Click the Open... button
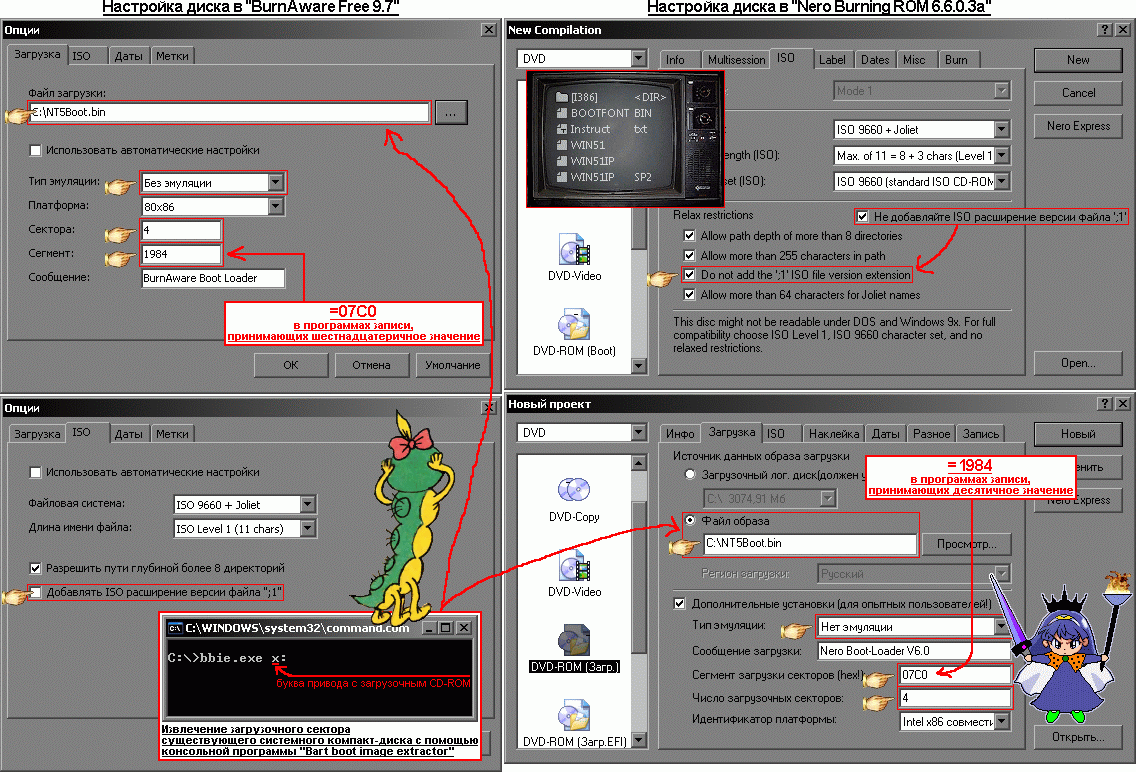 pos(1078,363)
